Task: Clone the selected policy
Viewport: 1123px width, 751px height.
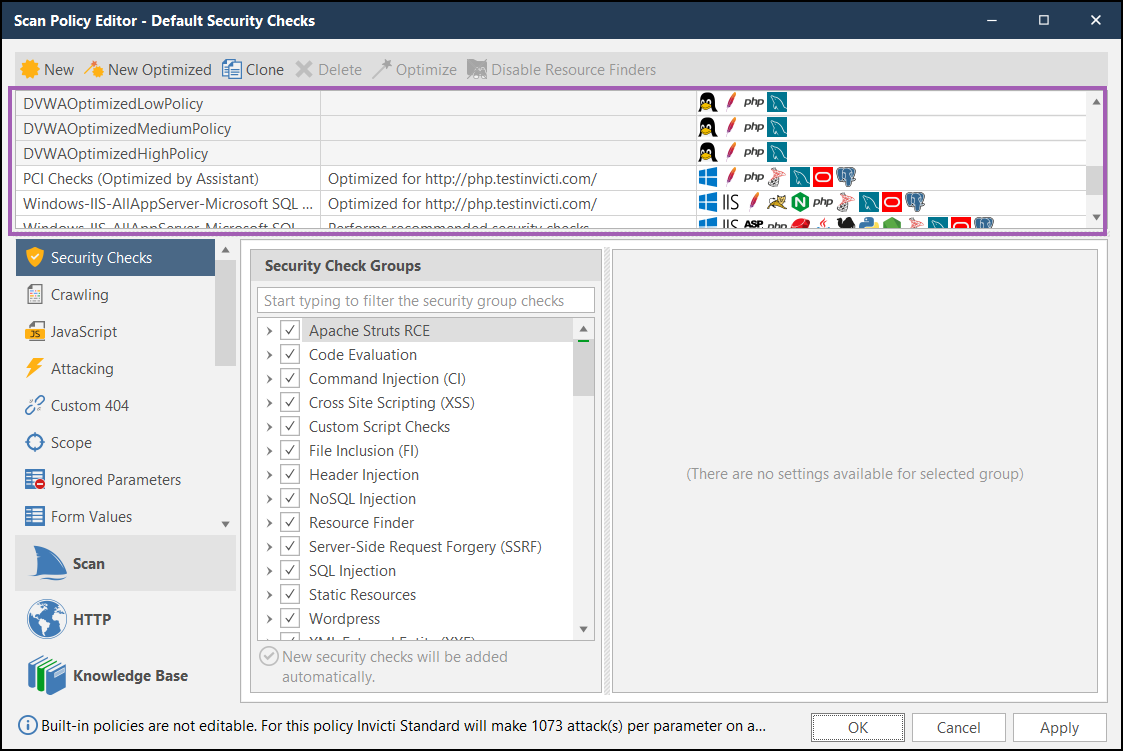Action: pyautogui.click(x=254, y=69)
